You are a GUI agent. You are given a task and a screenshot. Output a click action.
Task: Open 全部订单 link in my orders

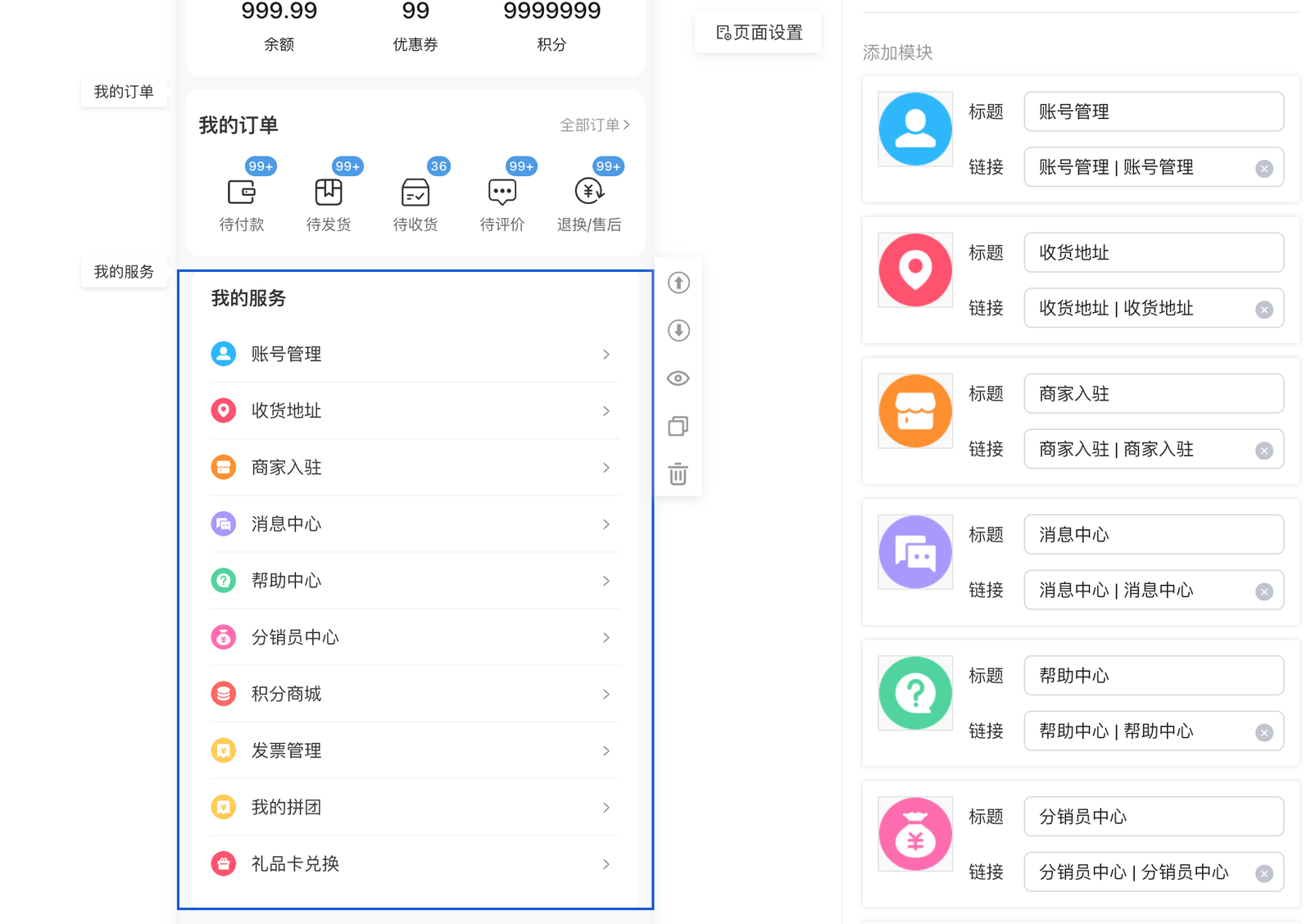coord(594,125)
